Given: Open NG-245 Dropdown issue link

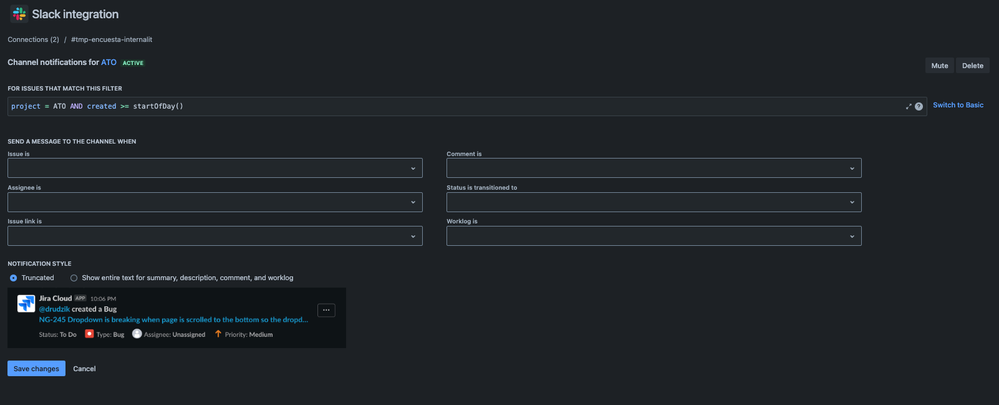Looking at the screenshot, I should click(174, 320).
